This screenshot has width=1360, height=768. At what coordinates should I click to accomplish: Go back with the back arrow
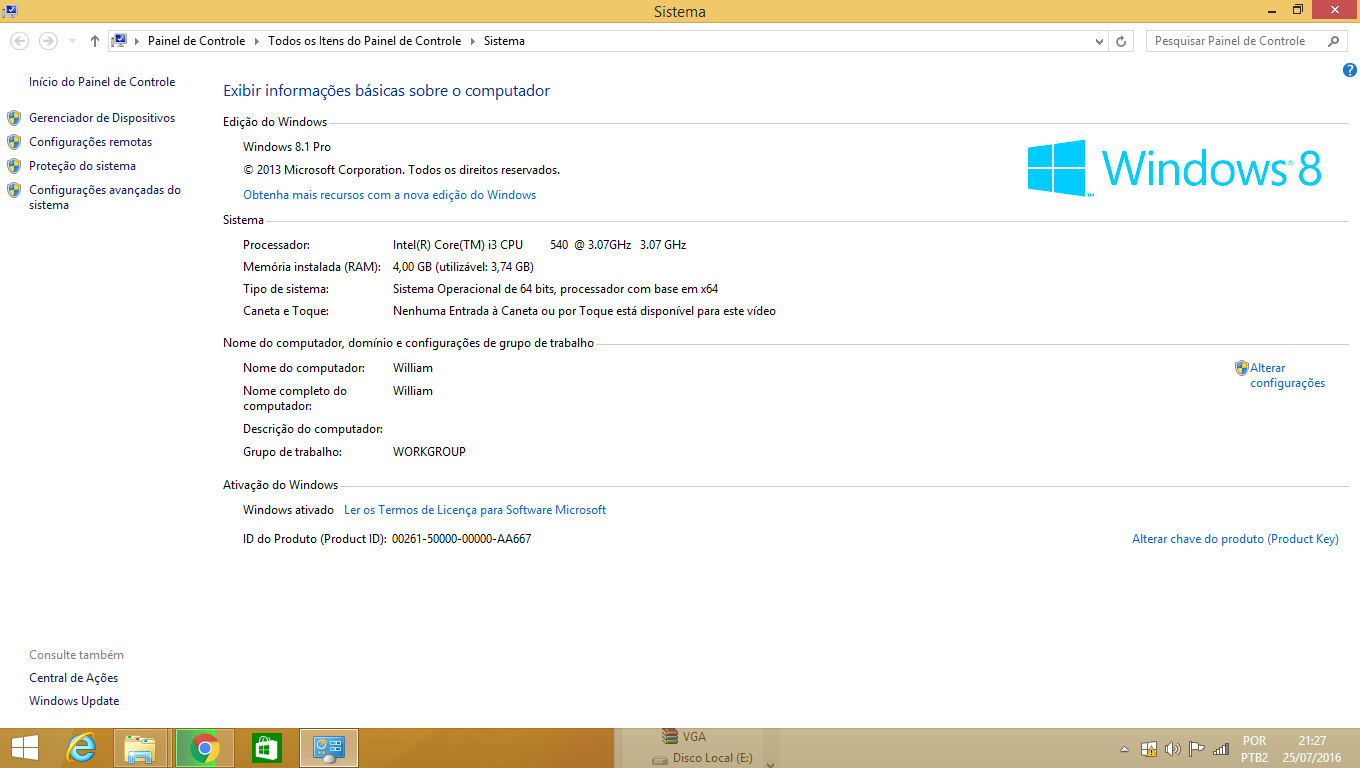19,41
